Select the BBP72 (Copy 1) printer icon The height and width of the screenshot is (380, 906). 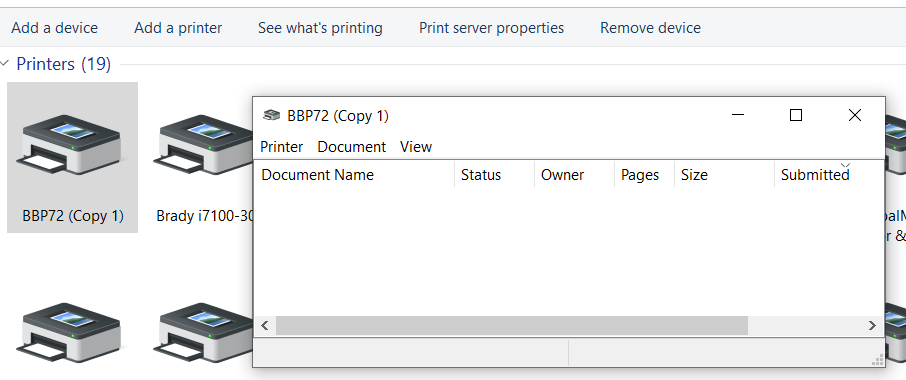72,144
